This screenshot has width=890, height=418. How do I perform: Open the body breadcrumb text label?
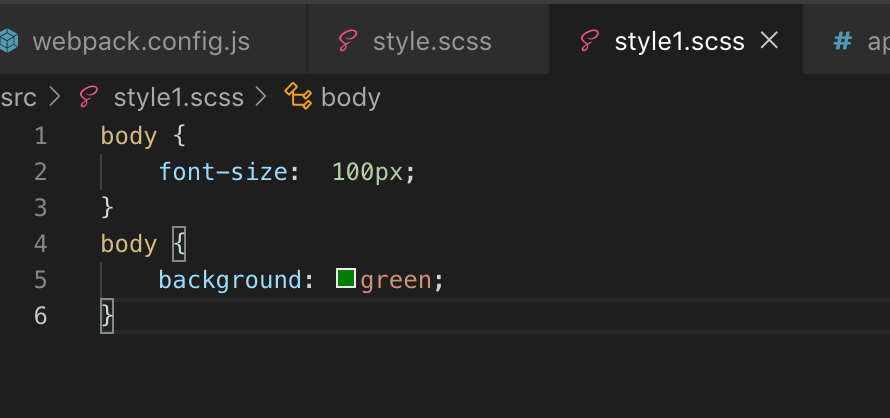tap(351, 97)
